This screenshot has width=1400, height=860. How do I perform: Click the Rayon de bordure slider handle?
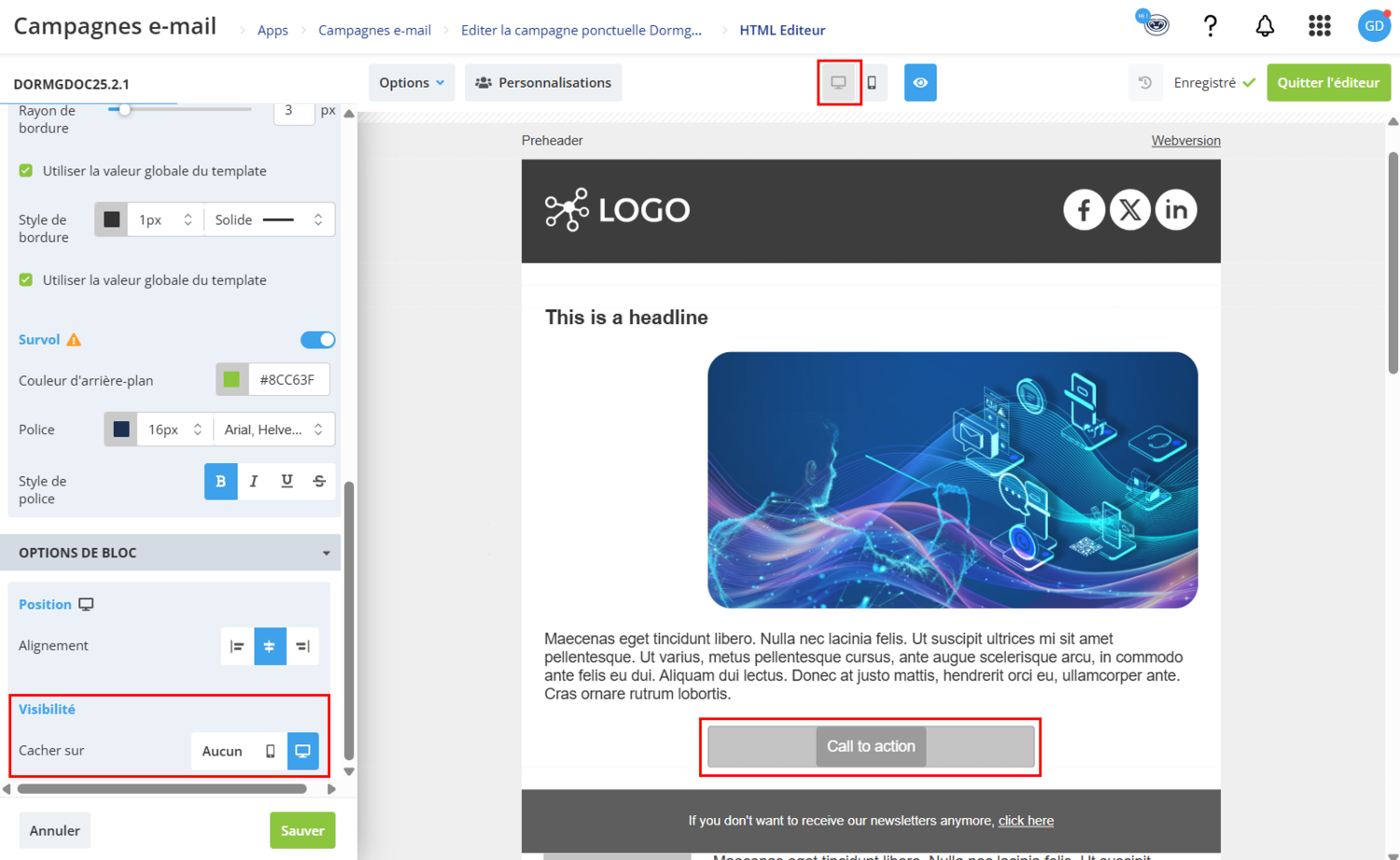pos(123,109)
